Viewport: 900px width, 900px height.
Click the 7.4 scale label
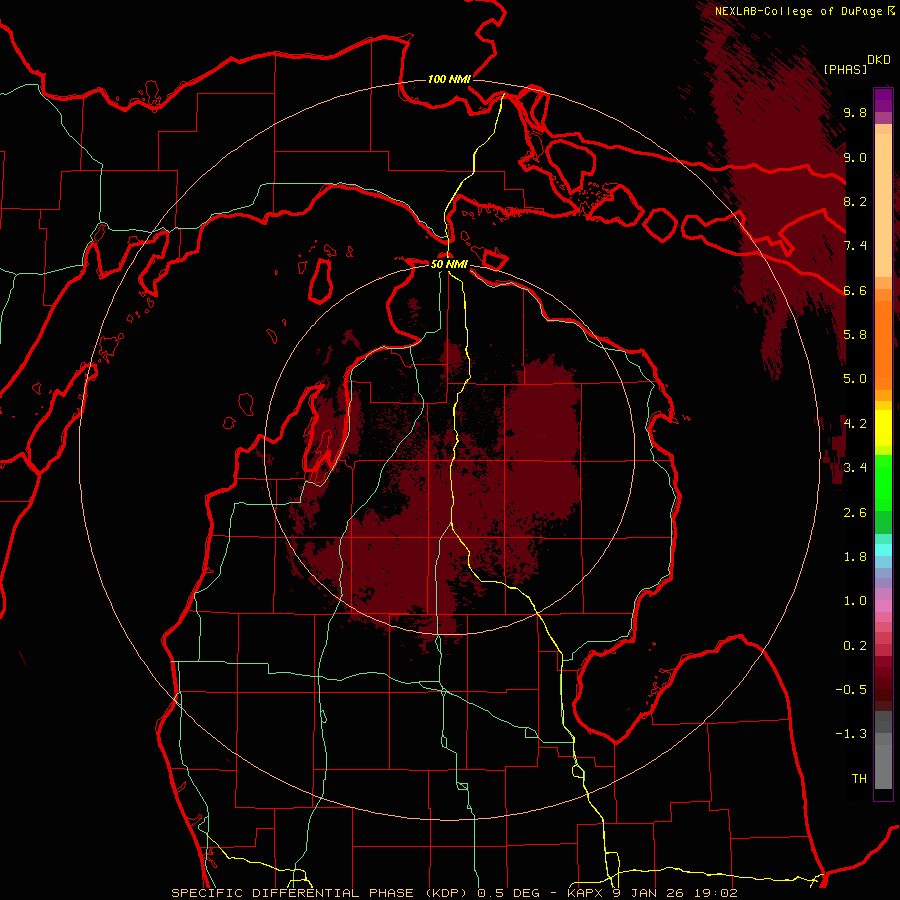click(855, 246)
